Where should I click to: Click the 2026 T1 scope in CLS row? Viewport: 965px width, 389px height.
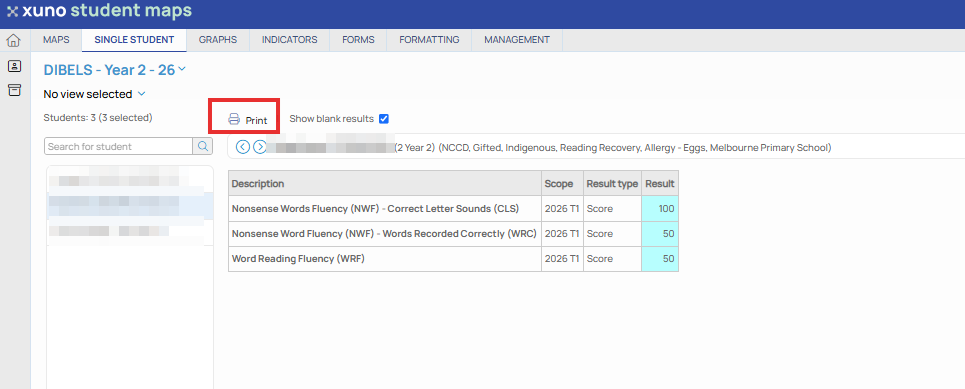tap(562, 209)
